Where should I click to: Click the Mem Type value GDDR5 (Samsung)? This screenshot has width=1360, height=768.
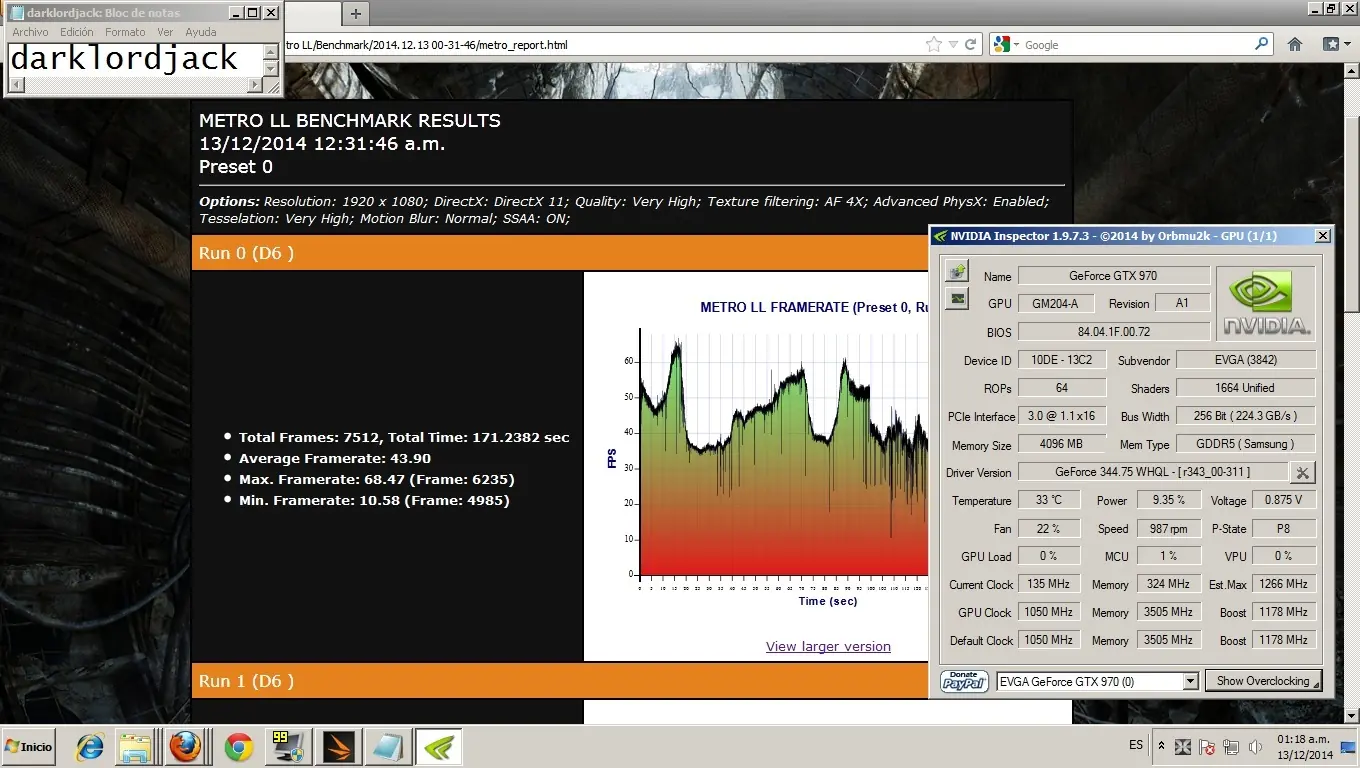coord(1246,444)
